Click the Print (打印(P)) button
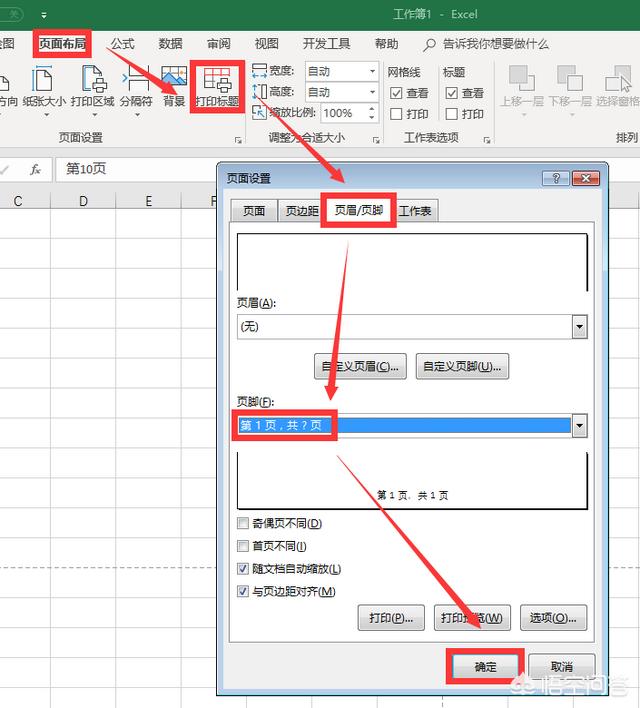Viewport: 640px width, 708px height. click(391, 618)
